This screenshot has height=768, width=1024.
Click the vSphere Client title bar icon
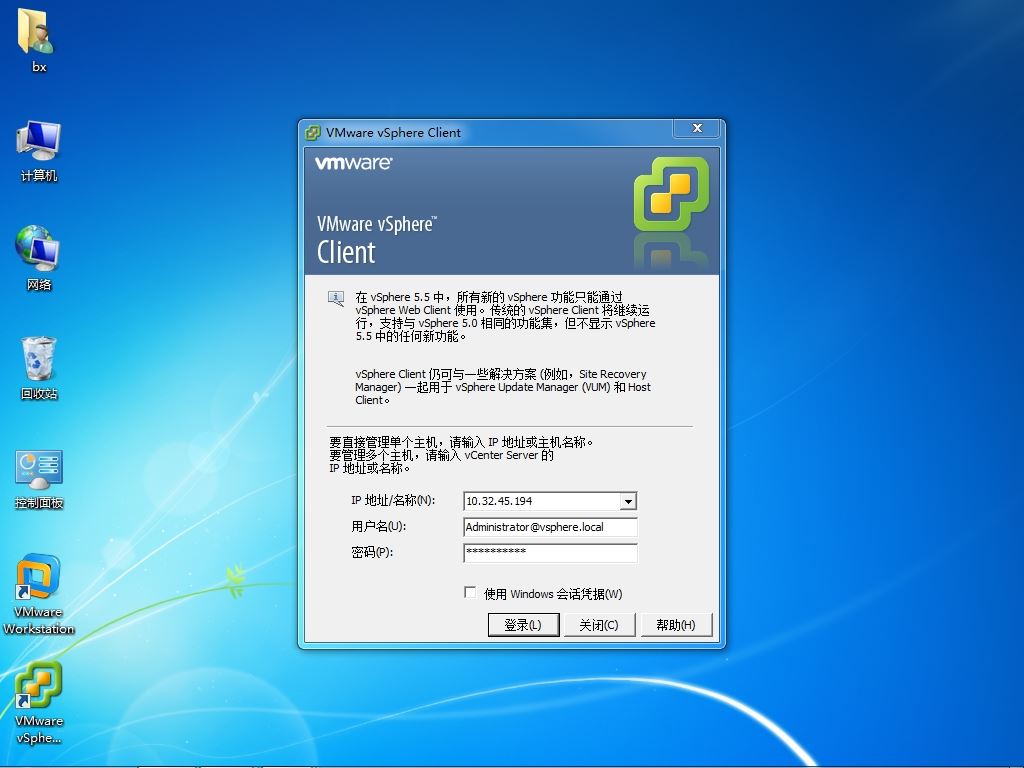(313, 133)
